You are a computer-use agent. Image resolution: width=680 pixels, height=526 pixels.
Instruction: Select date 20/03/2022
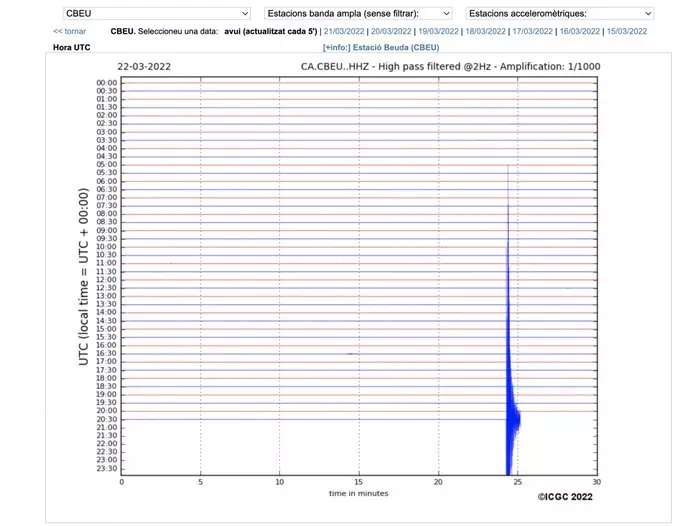click(391, 31)
